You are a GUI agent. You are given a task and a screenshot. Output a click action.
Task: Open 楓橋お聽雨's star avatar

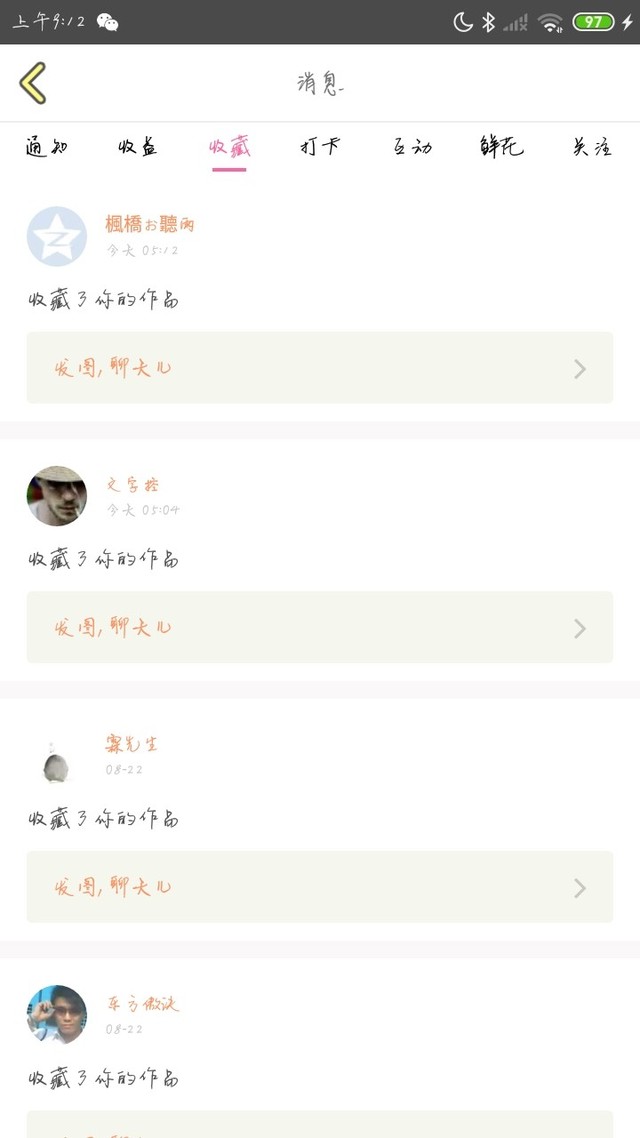pos(57,237)
